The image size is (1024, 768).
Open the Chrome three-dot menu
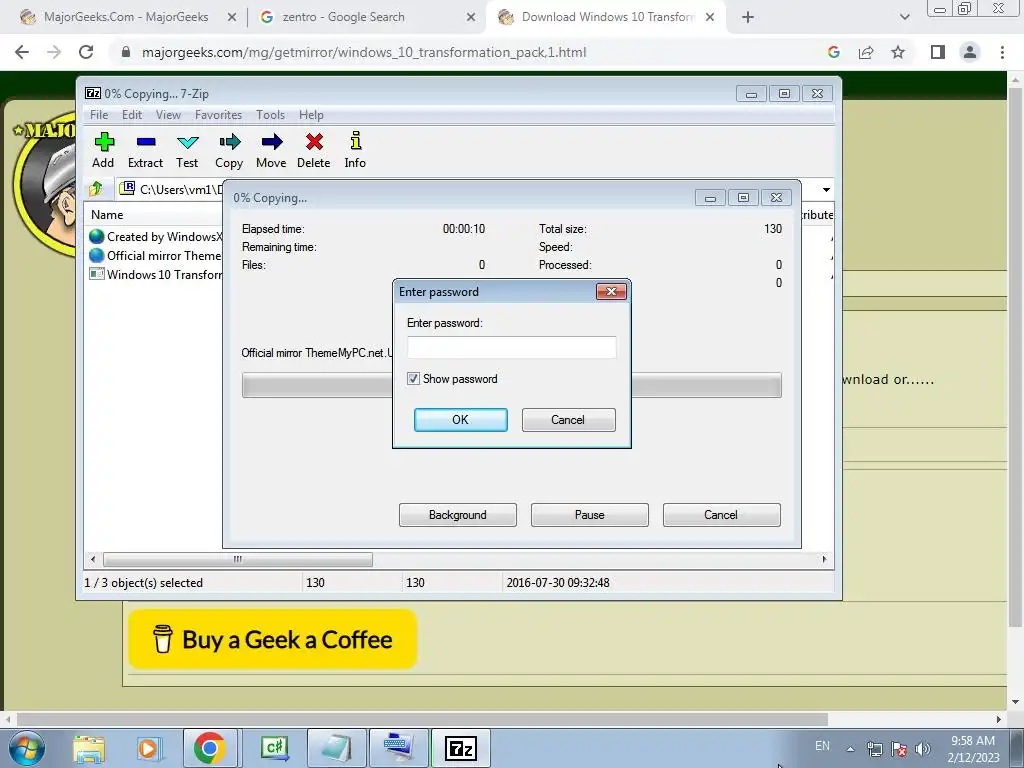(x=1002, y=52)
